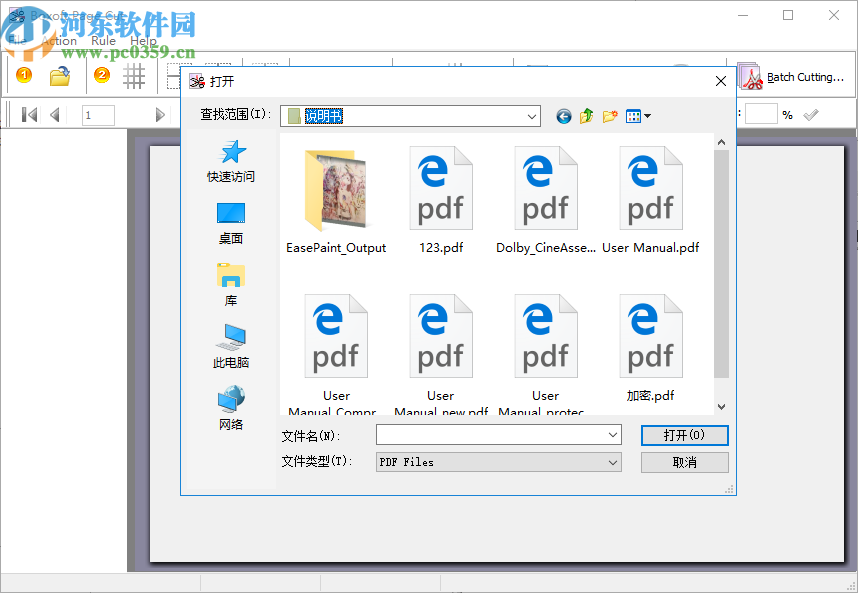Go to next page with the arrow icon
This screenshot has width=858, height=593.
coord(160,114)
